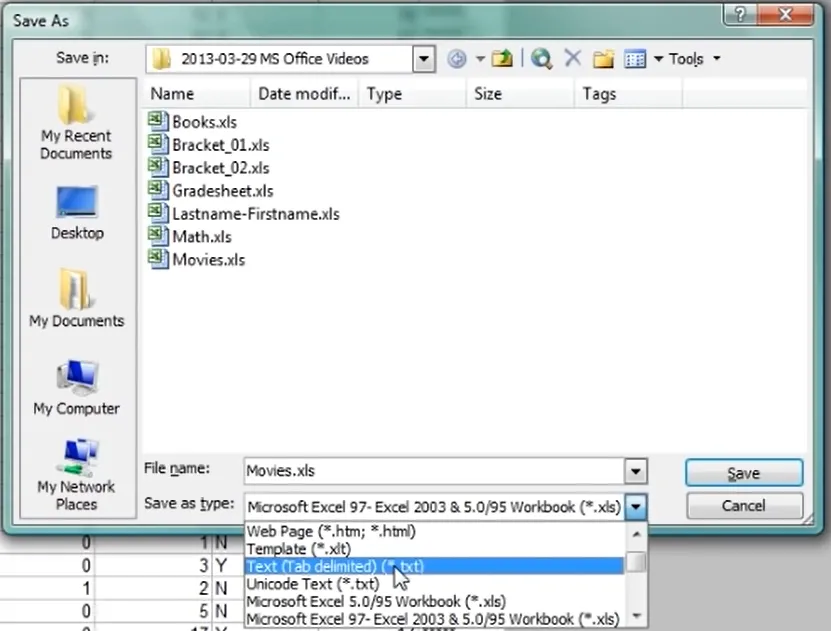Select the Search the Web icon
This screenshot has width=831, height=631.
[541, 58]
